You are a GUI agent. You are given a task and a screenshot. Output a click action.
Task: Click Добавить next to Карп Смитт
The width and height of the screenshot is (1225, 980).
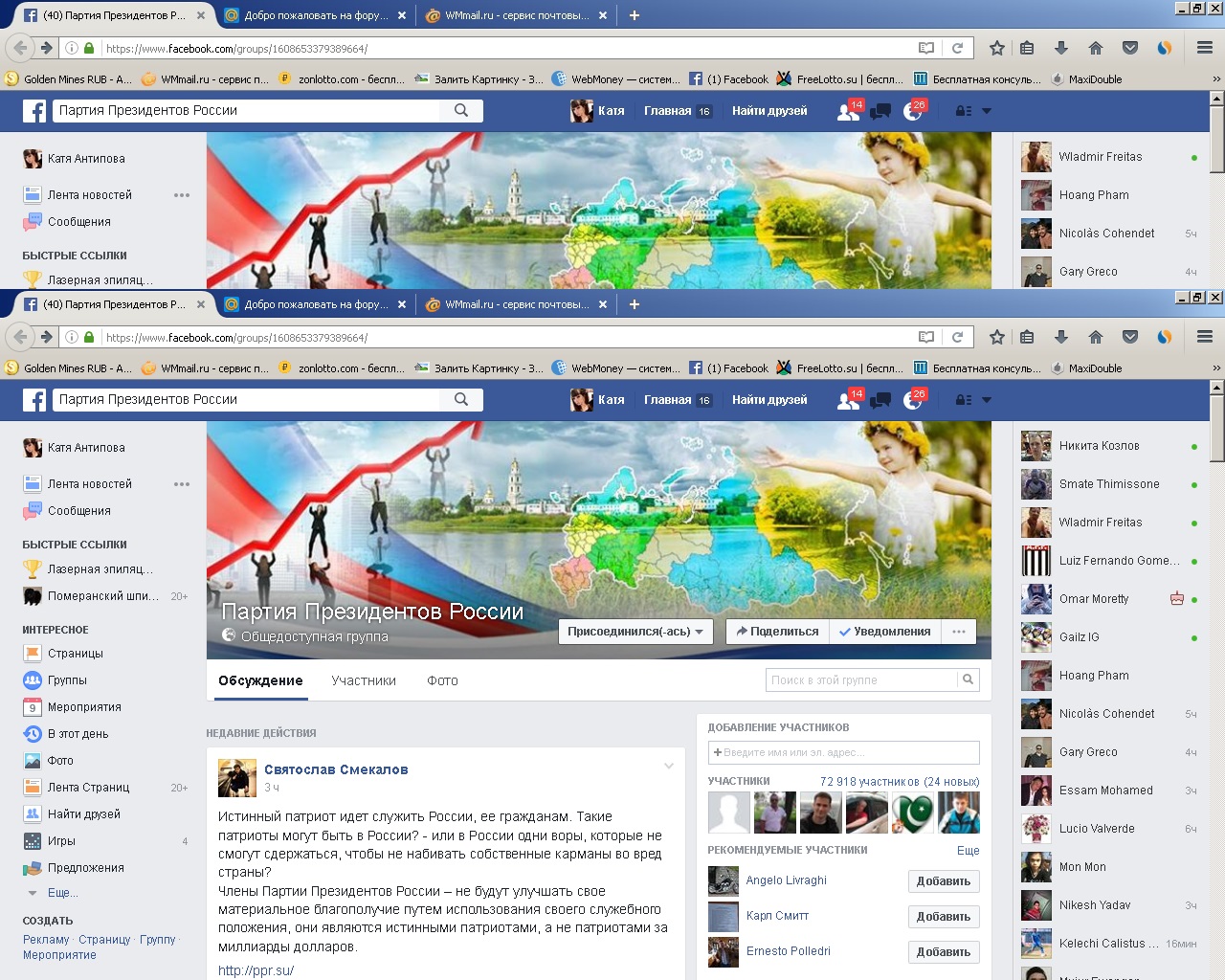pos(944,917)
